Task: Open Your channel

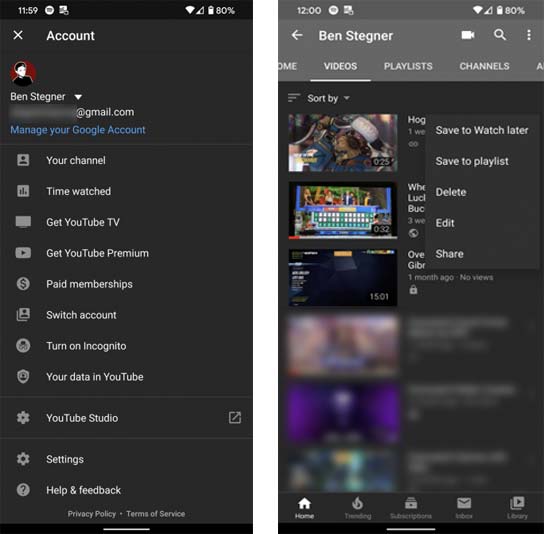Action: pyautogui.click(x=76, y=160)
